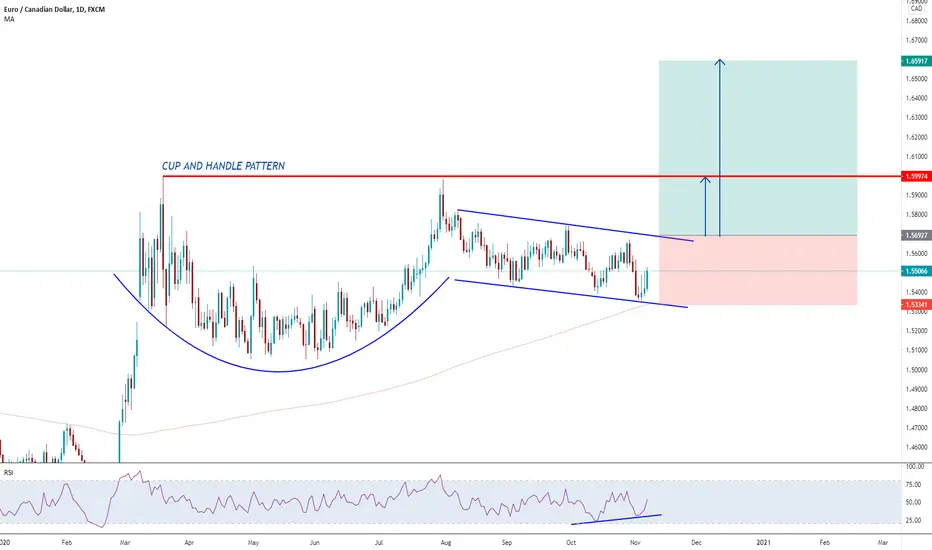Click the 25.00 RSI scale value
Screen dimensions: 932x550
[x=914, y=520]
